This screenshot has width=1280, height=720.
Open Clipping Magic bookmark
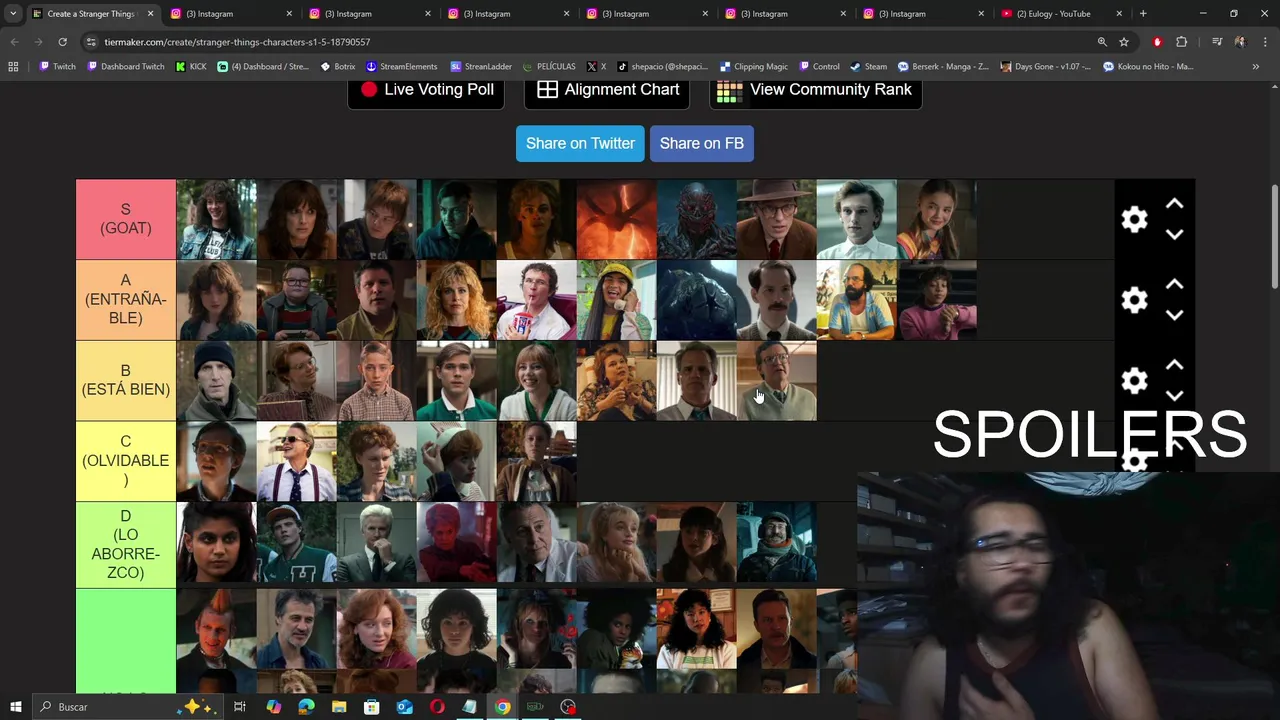754,67
